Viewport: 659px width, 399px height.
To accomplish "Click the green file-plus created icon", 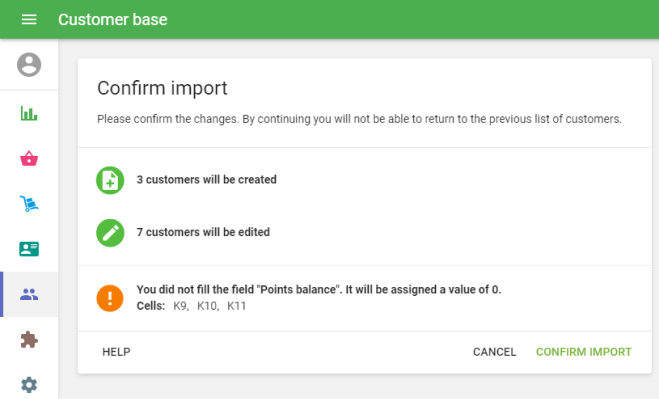I will [x=110, y=180].
